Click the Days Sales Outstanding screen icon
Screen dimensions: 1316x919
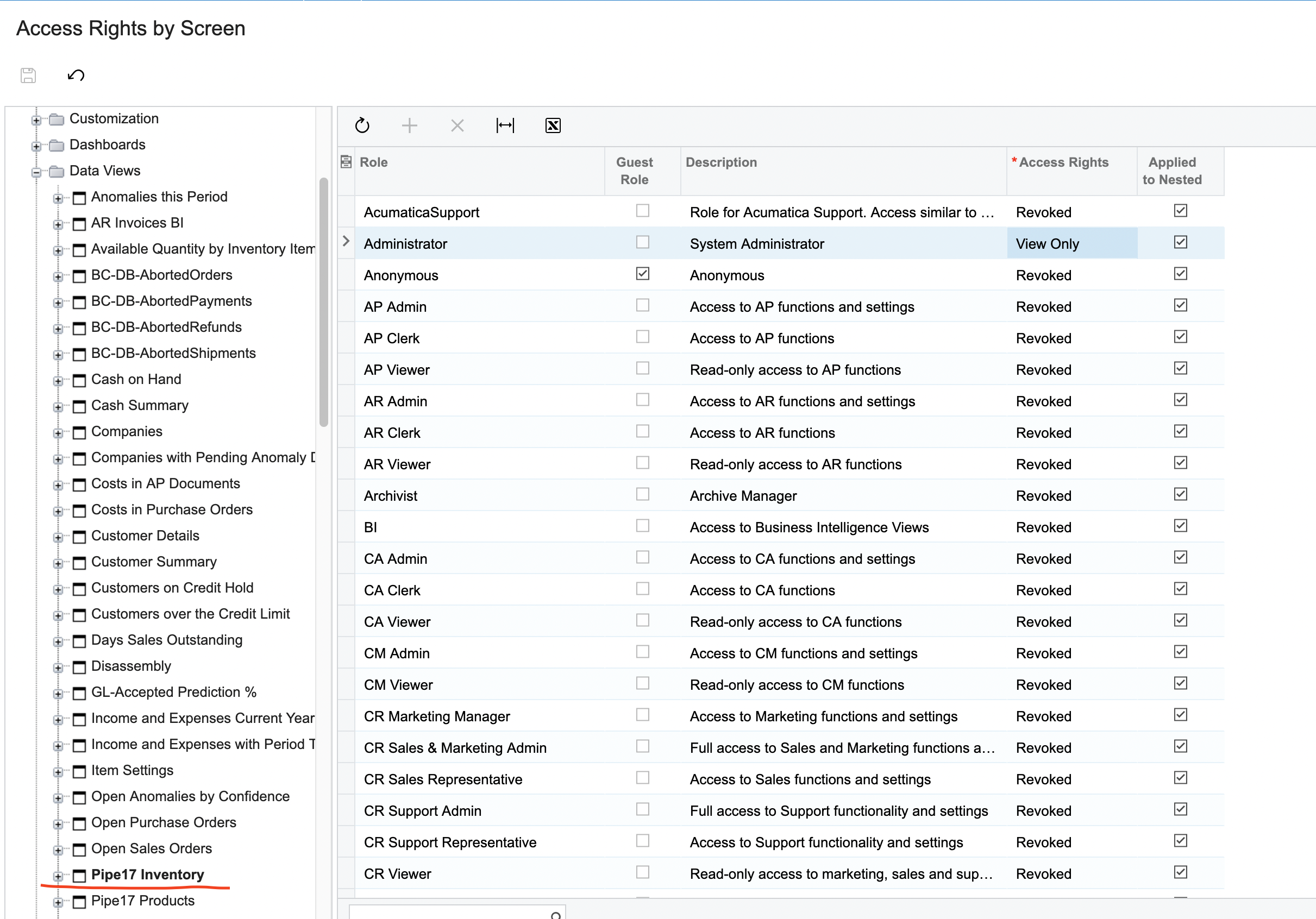click(80, 641)
